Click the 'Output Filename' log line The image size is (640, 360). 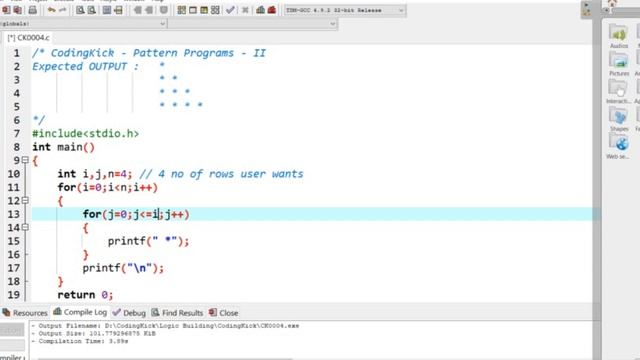click(x=165, y=326)
